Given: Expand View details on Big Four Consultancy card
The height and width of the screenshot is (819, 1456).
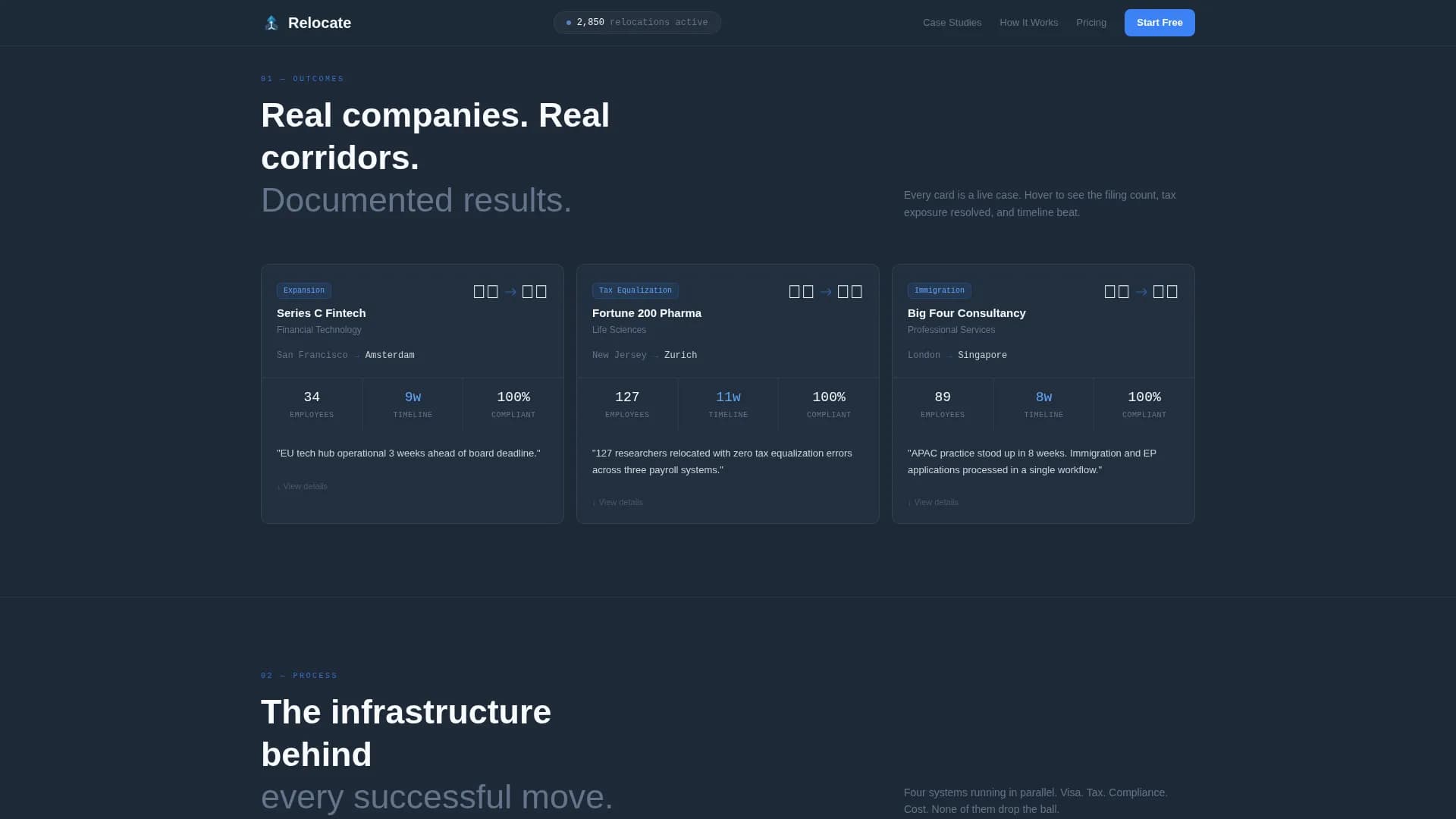Looking at the screenshot, I should (934, 503).
